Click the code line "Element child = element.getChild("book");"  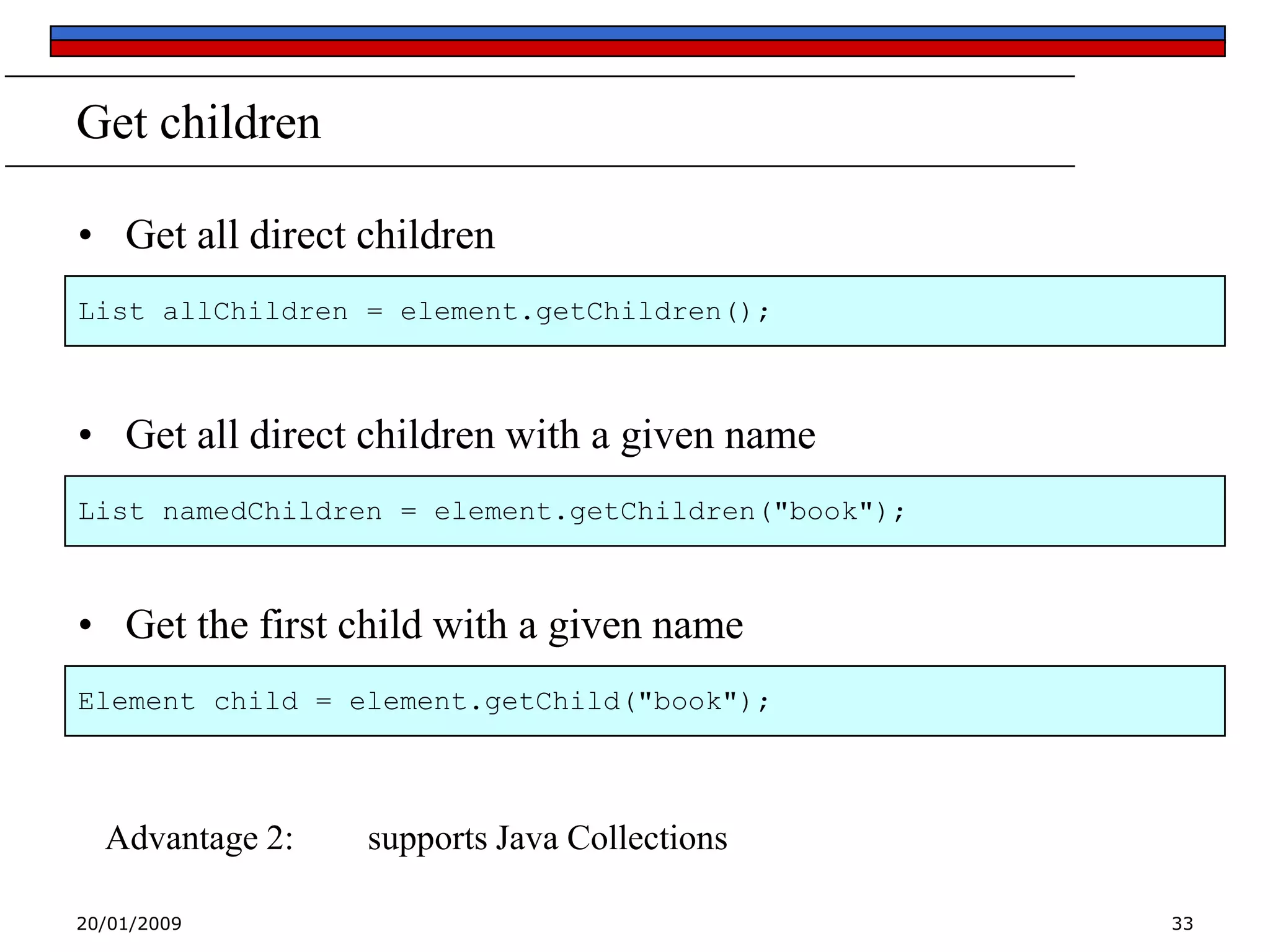tap(424, 702)
